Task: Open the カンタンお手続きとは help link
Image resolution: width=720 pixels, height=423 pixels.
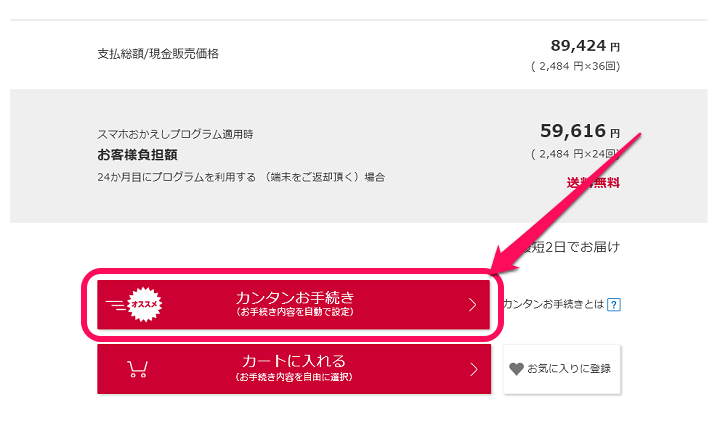Action: click(554, 305)
